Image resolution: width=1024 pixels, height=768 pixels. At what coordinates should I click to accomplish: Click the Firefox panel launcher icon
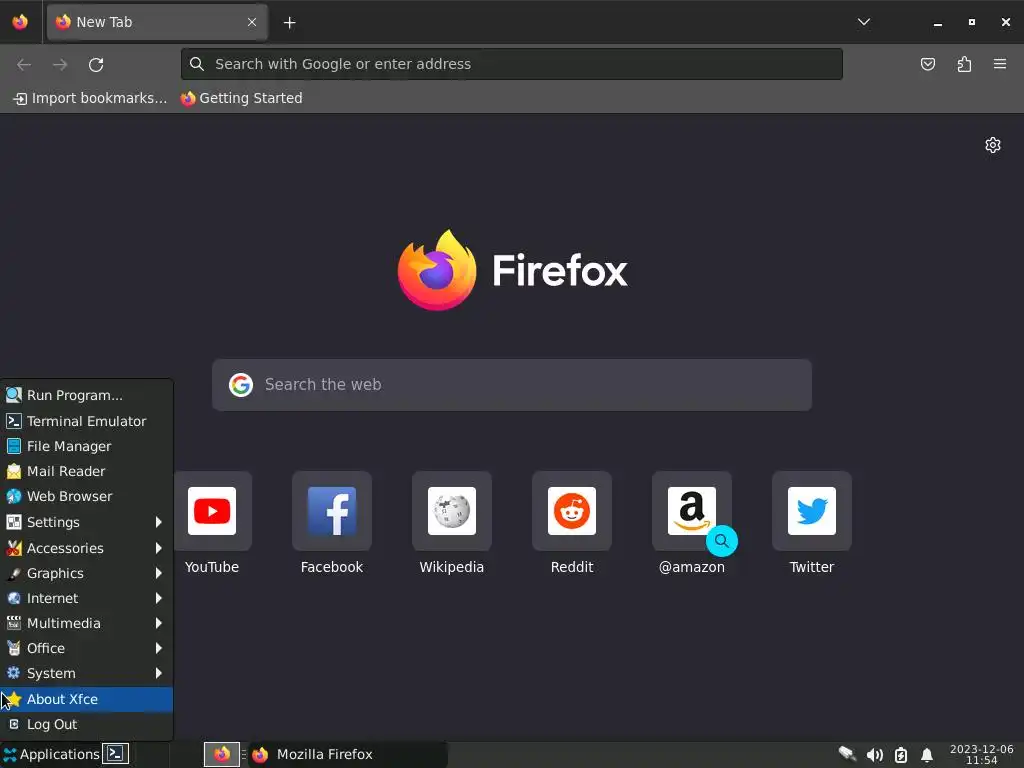pos(221,754)
